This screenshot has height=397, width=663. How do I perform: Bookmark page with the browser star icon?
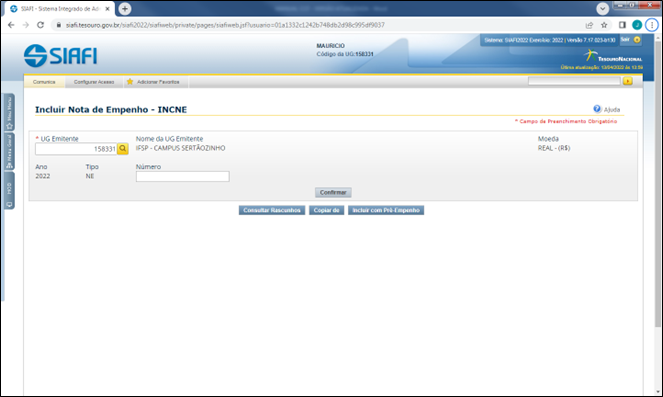coord(604,25)
